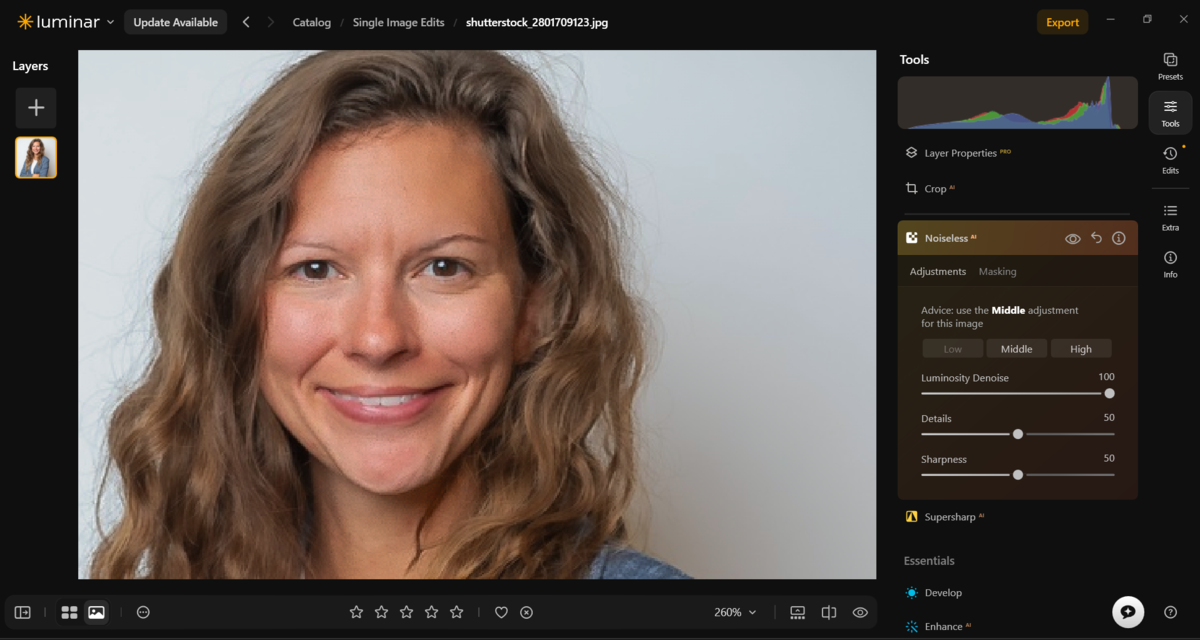Open the Edits history panel

(x=1170, y=160)
